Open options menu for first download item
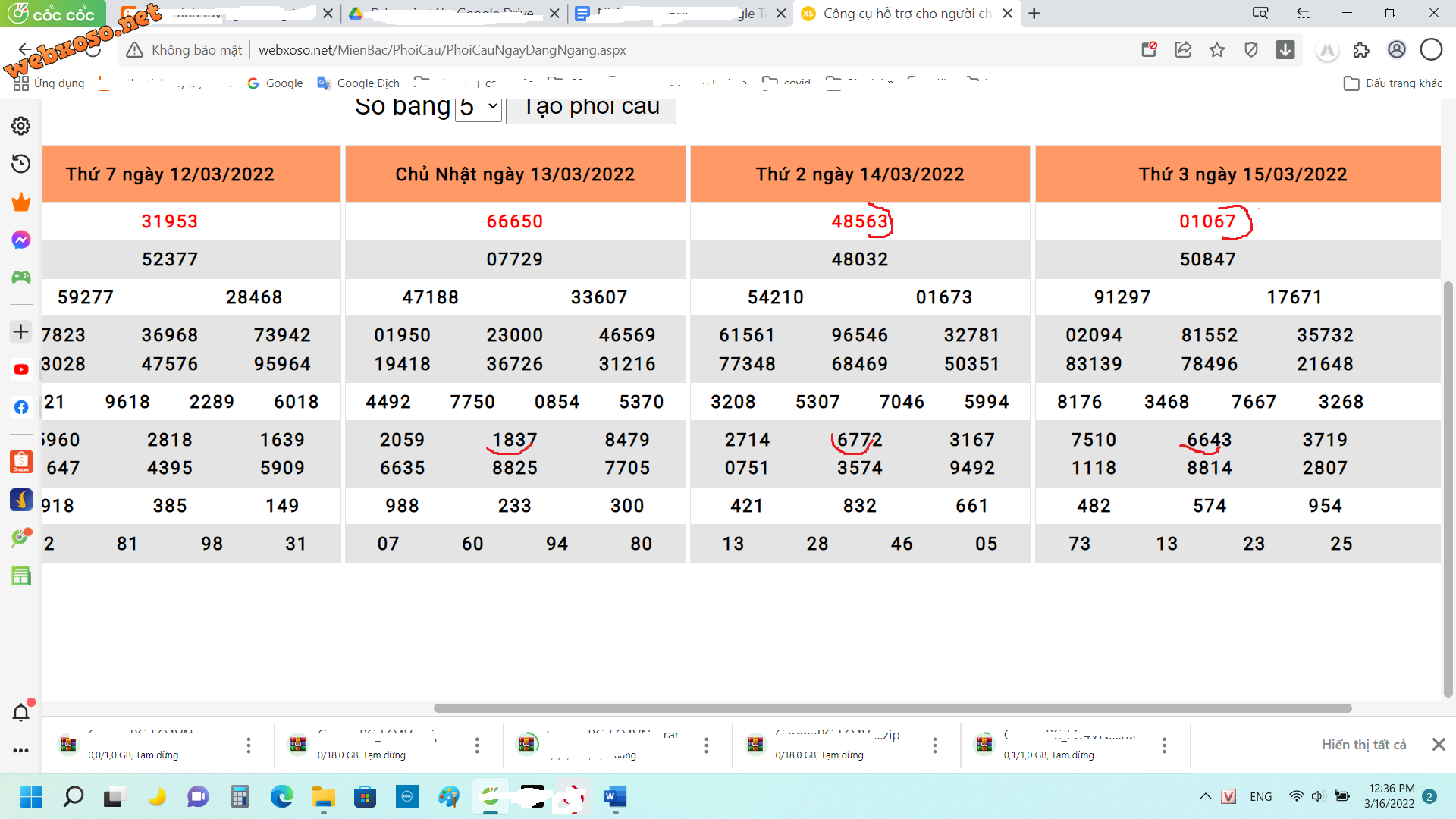 tap(249, 745)
